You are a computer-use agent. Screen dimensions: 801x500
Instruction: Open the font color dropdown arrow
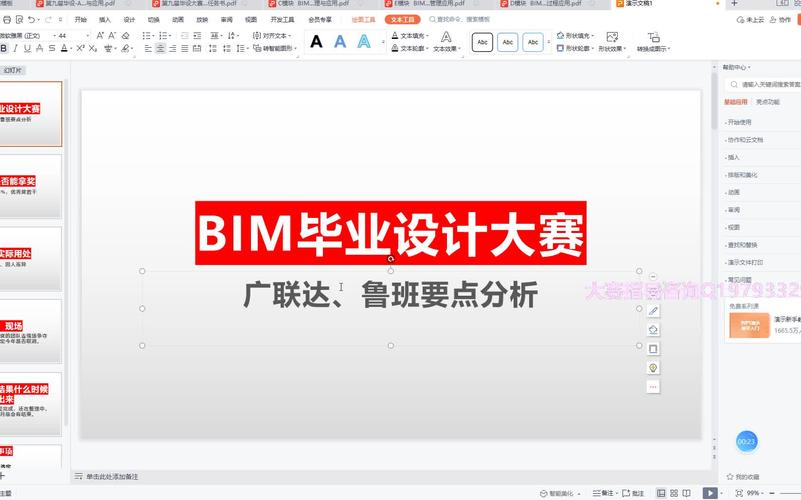[70, 49]
